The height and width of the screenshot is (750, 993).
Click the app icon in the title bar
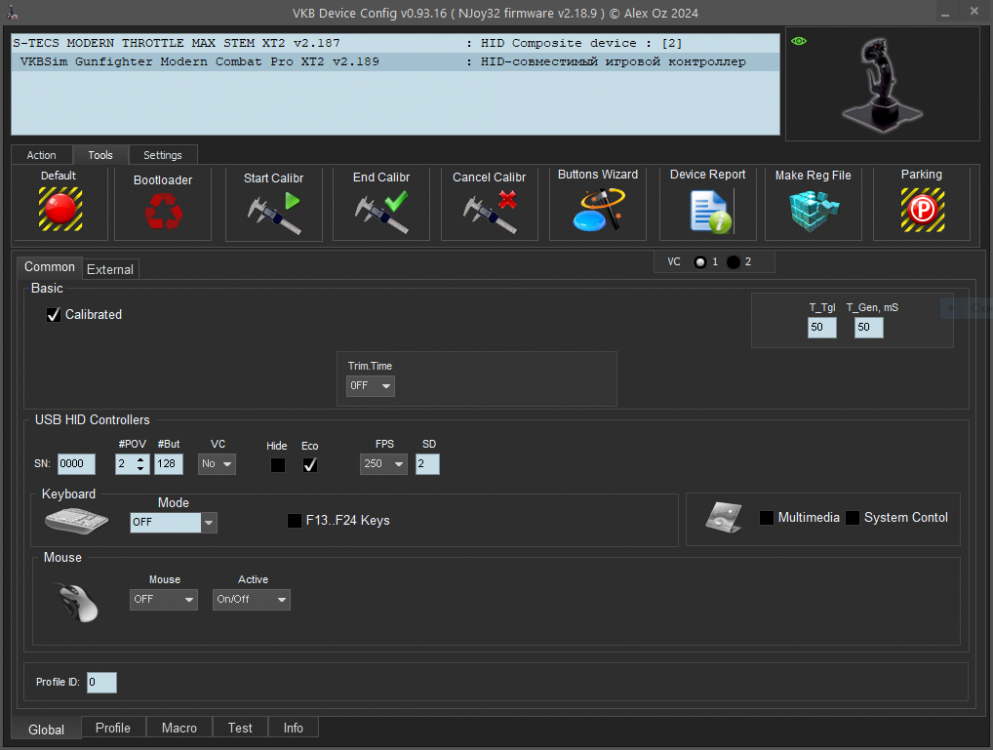(13, 13)
